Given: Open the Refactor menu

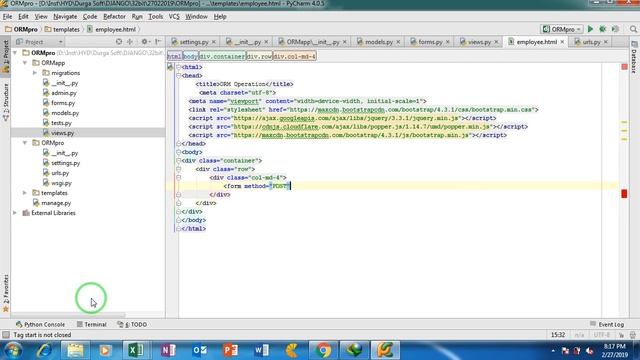Looking at the screenshot, I should (x=114, y=16).
